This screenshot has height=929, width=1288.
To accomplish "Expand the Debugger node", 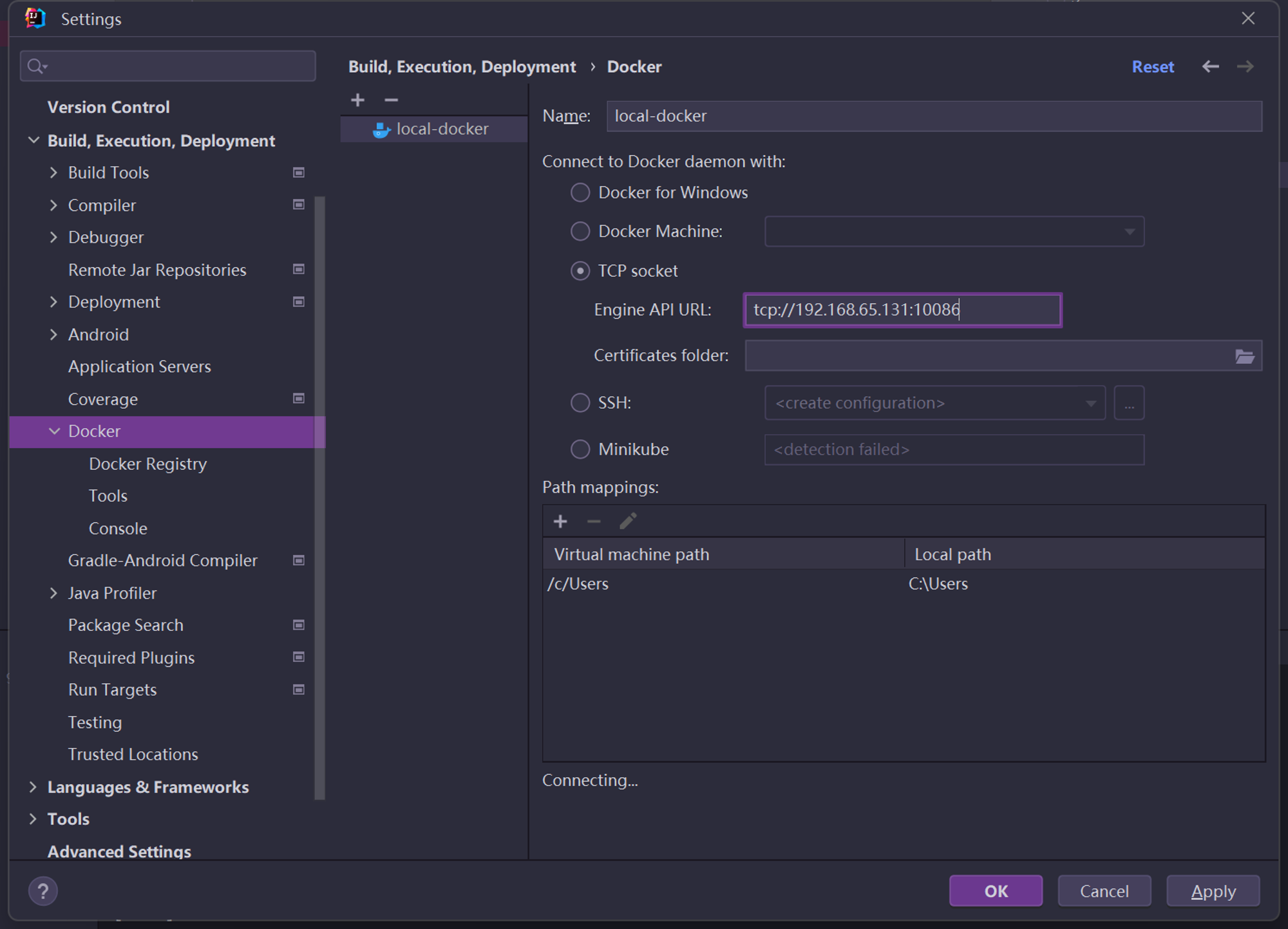I will tap(53, 238).
